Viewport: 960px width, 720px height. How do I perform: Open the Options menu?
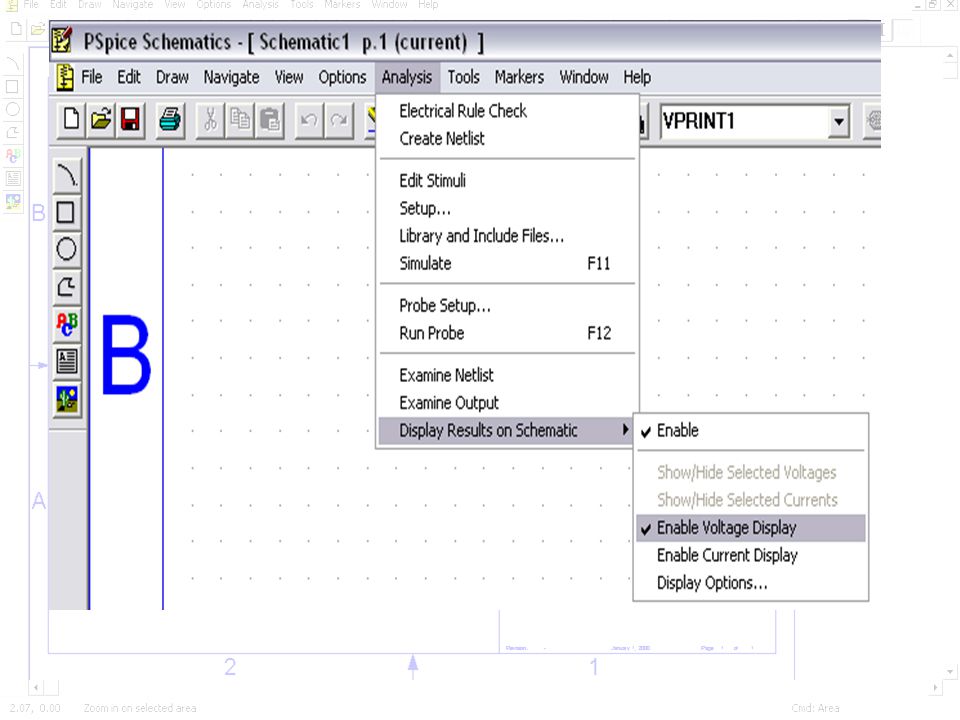click(342, 77)
